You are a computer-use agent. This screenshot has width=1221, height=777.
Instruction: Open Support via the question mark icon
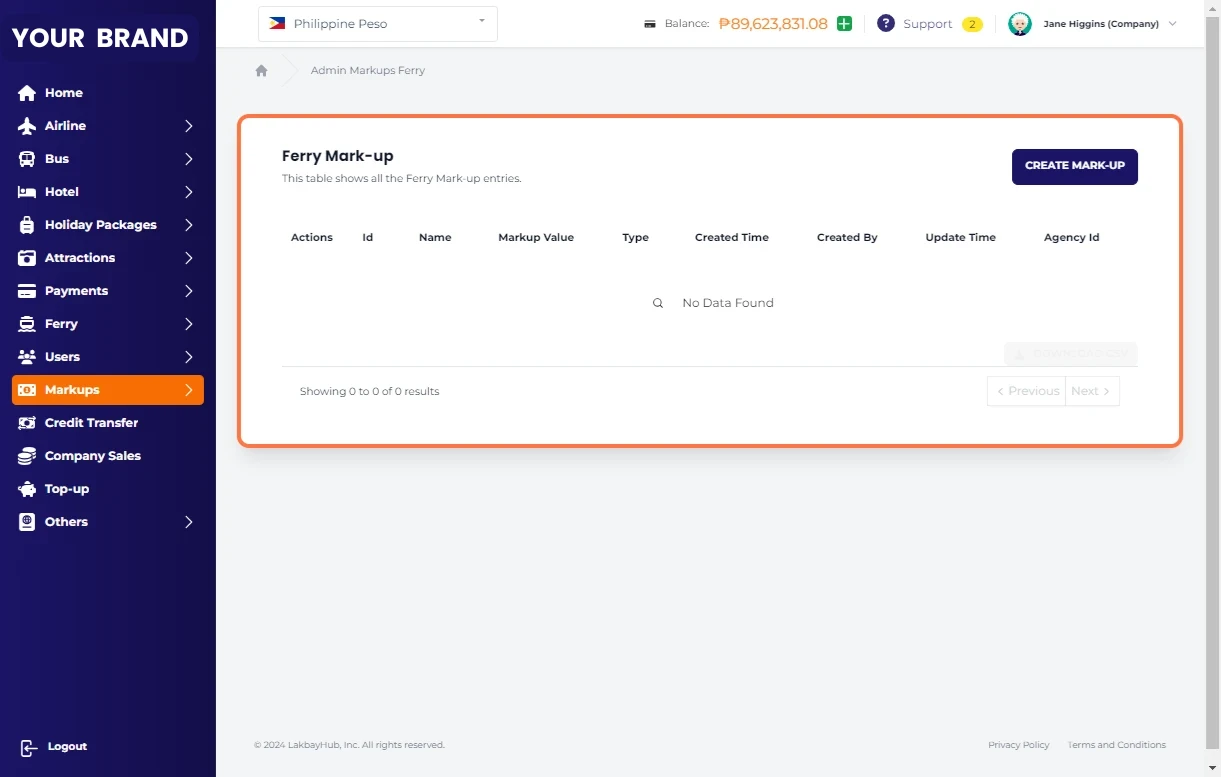pos(885,24)
